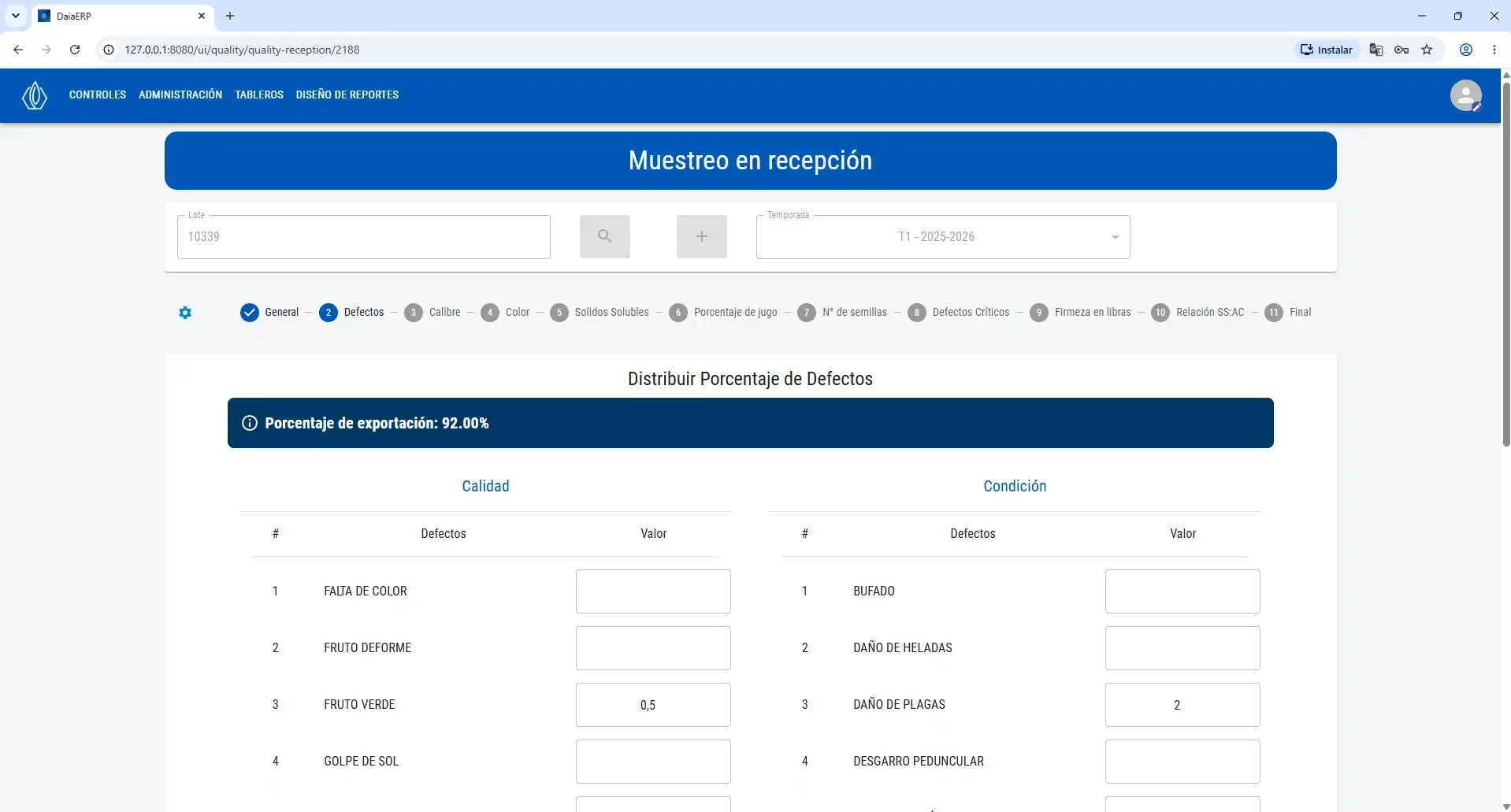
Task: Go to the Final step
Action: click(1288, 313)
